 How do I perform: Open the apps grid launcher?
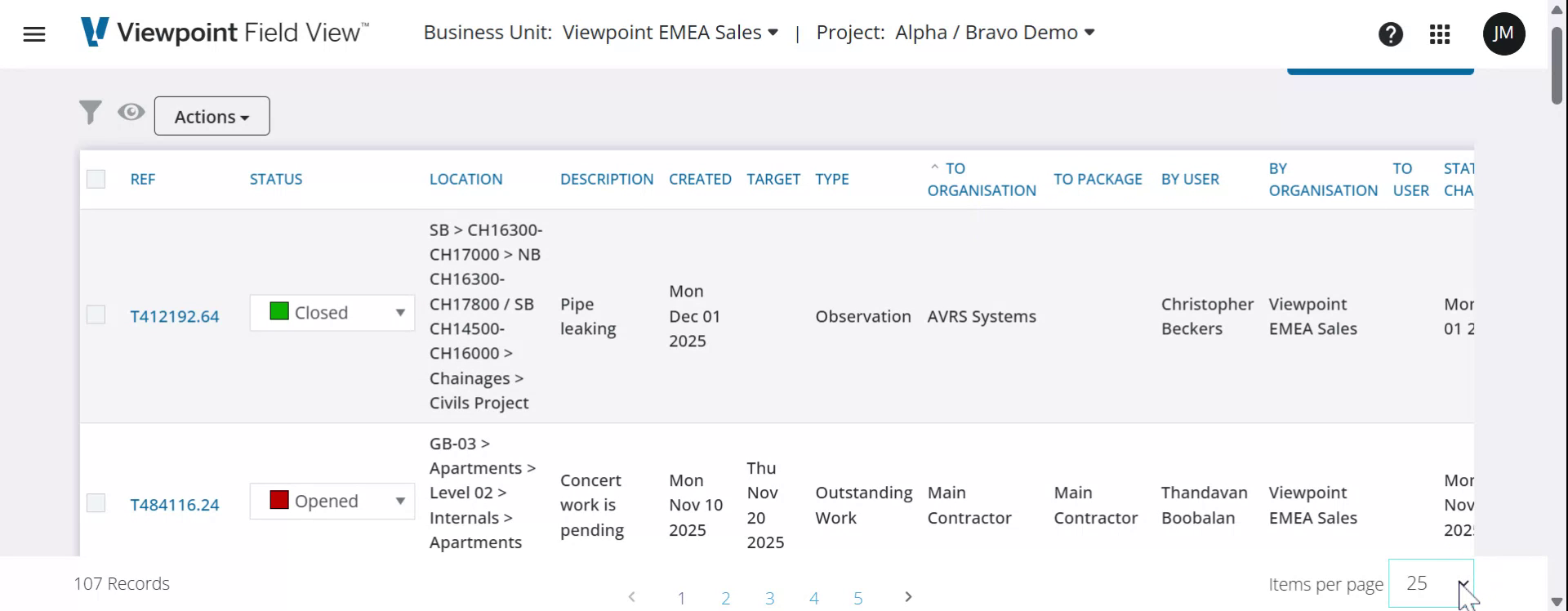tap(1440, 34)
